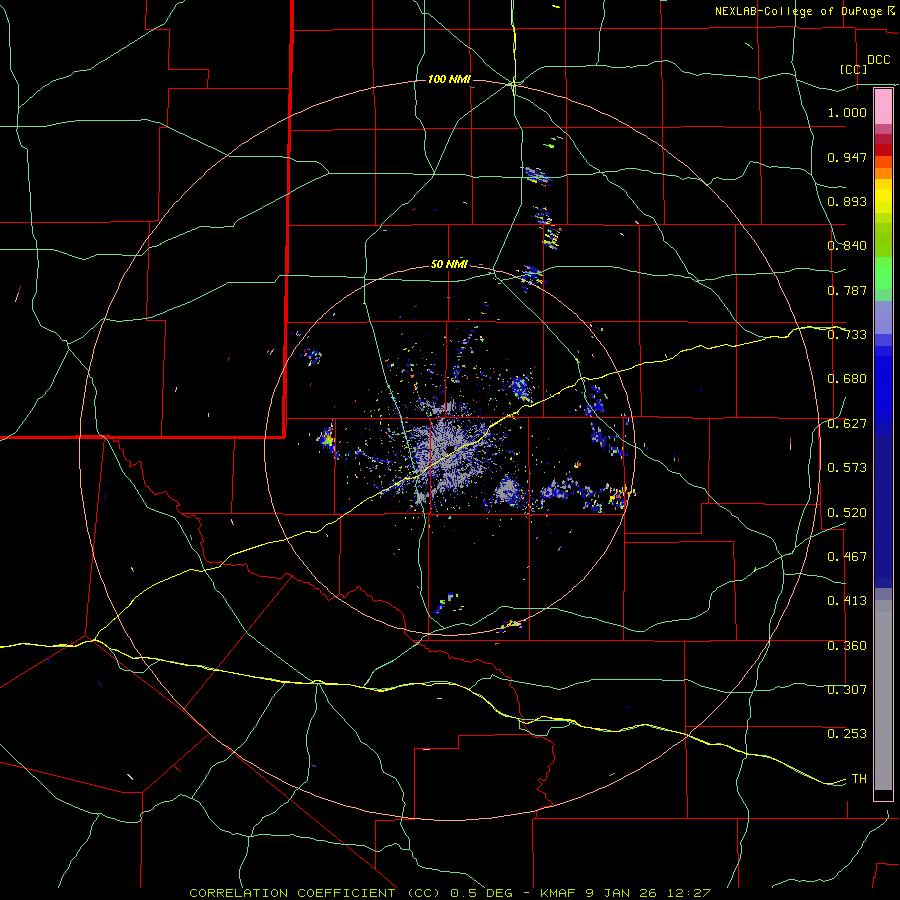Click the light green segment of color bar

pyautogui.click(x=883, y=273)
